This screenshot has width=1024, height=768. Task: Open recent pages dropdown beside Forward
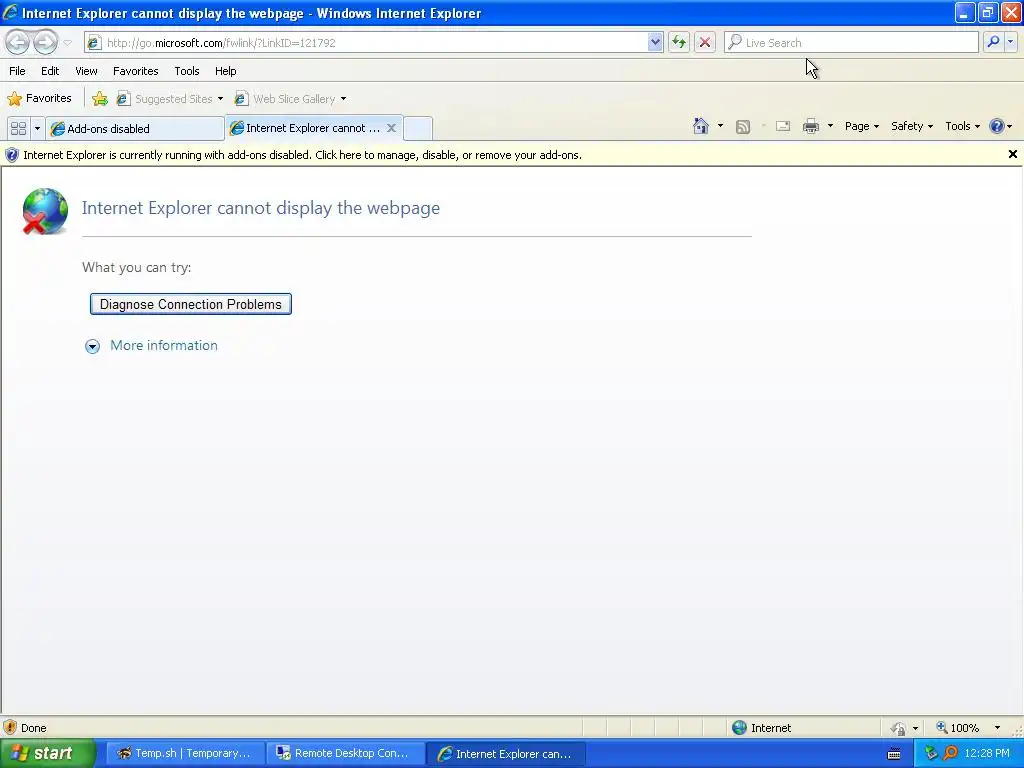pyautogui.click(x=67, y=43)
